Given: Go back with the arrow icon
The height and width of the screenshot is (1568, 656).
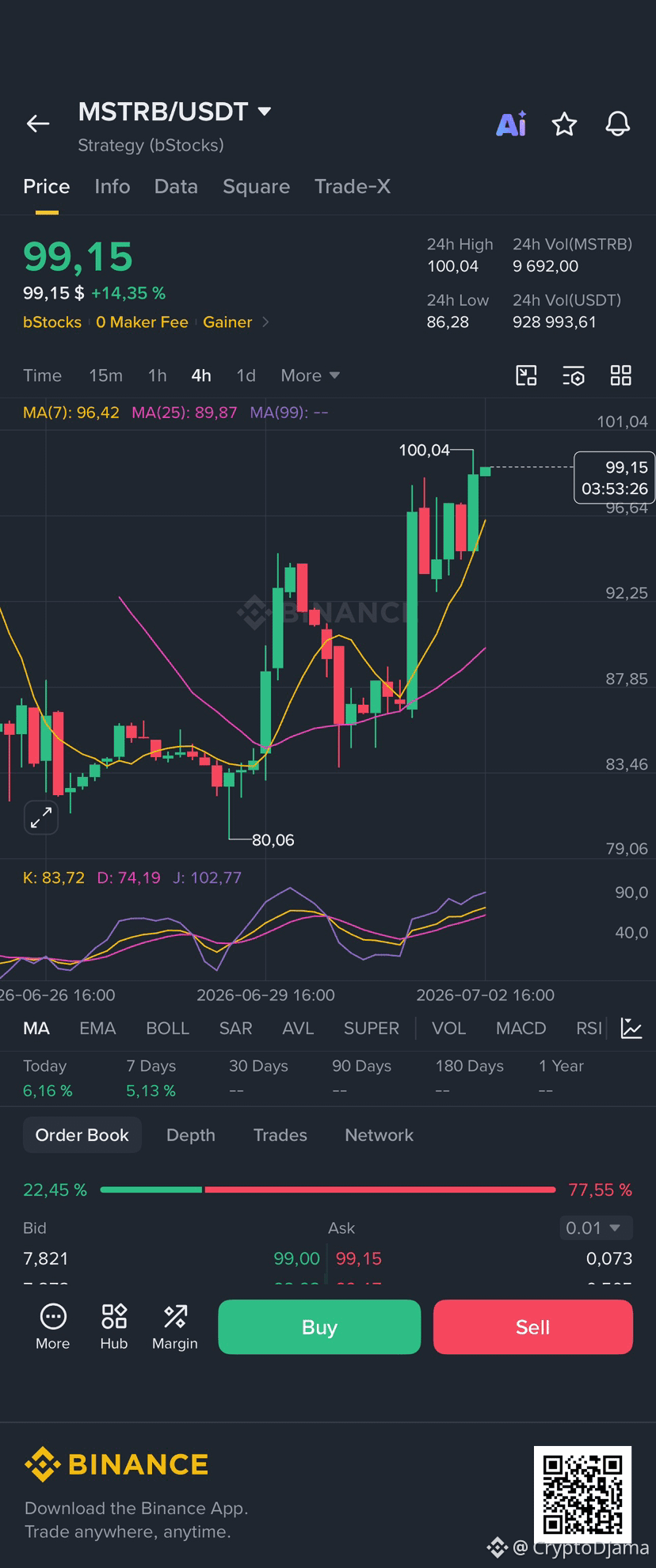Looking at the screenshot, I should (38, 124).
